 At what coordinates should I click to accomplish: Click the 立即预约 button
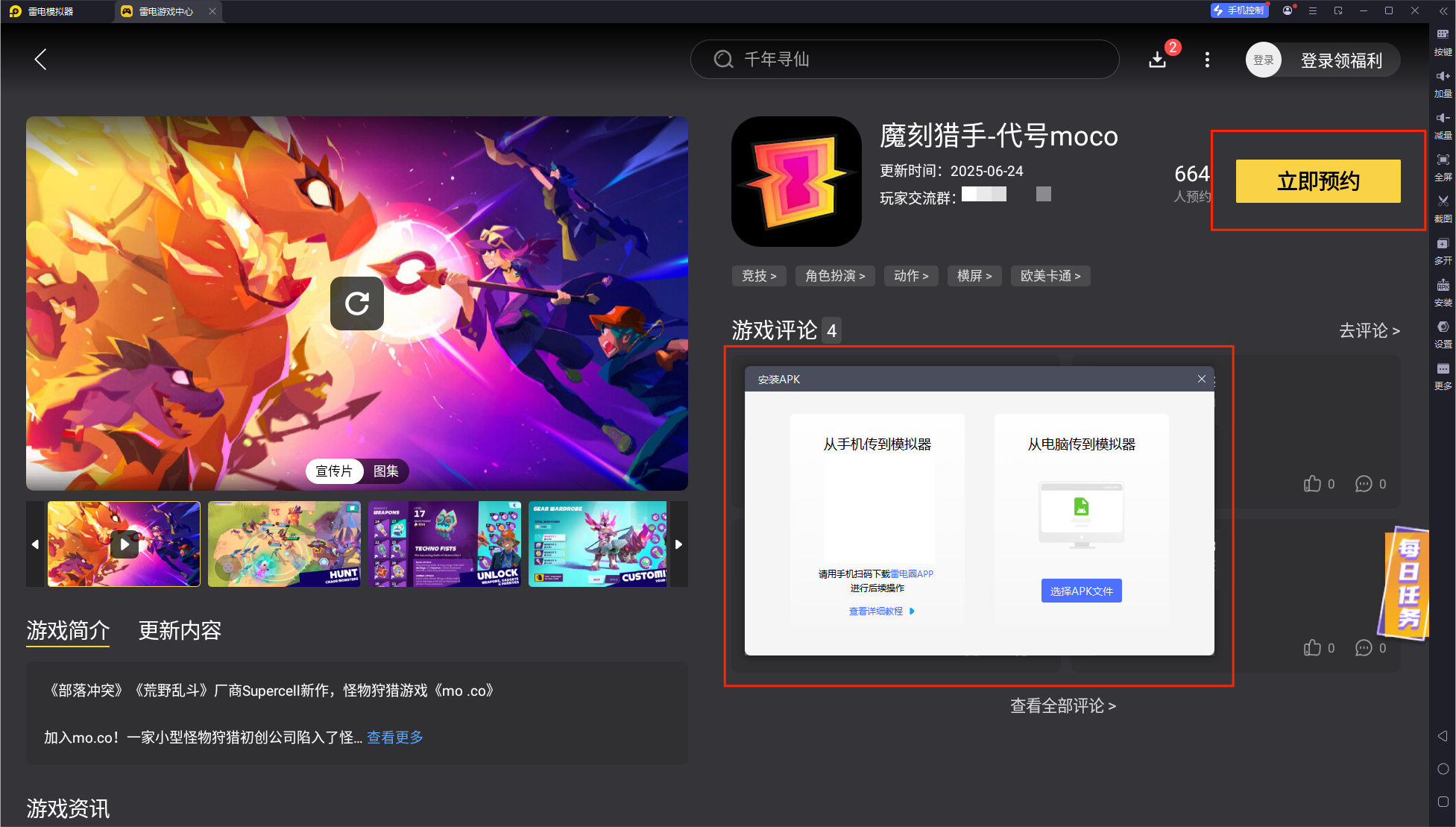tap(1318, 181)
